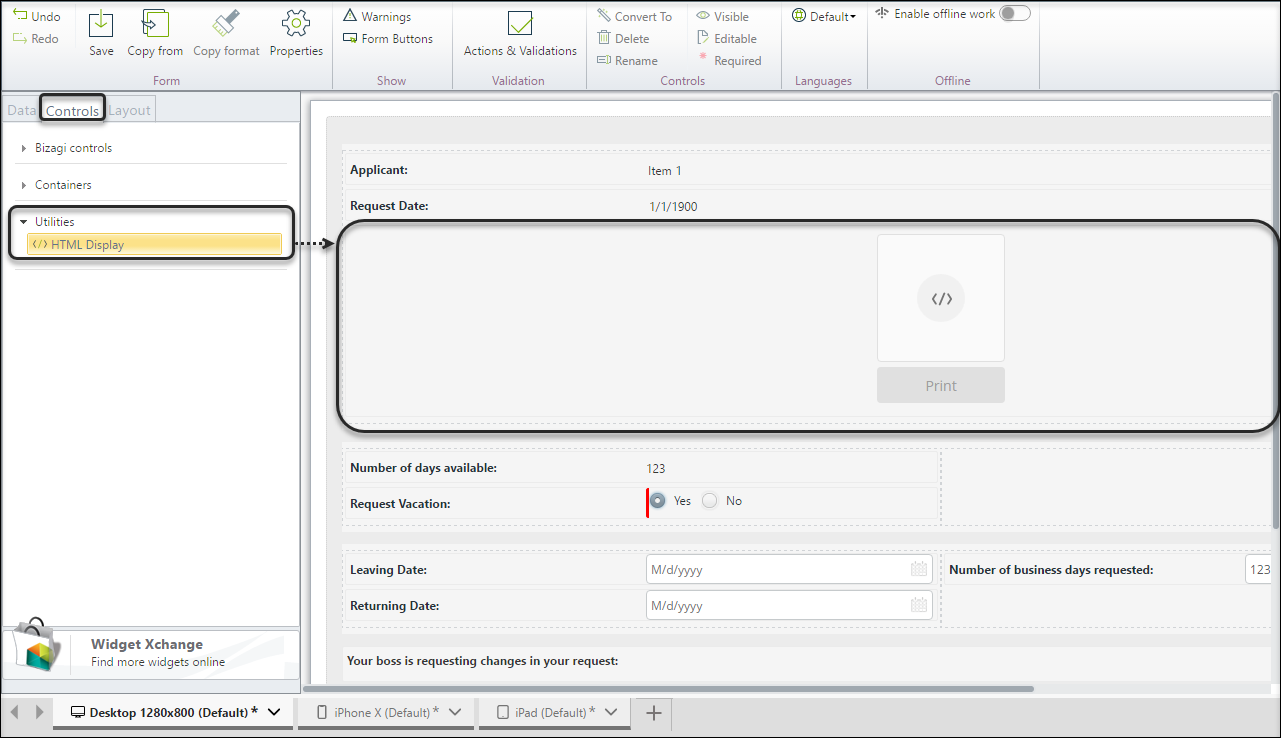
Task: Open iPad tab dropdown arrow
Action: coord(611,712)
